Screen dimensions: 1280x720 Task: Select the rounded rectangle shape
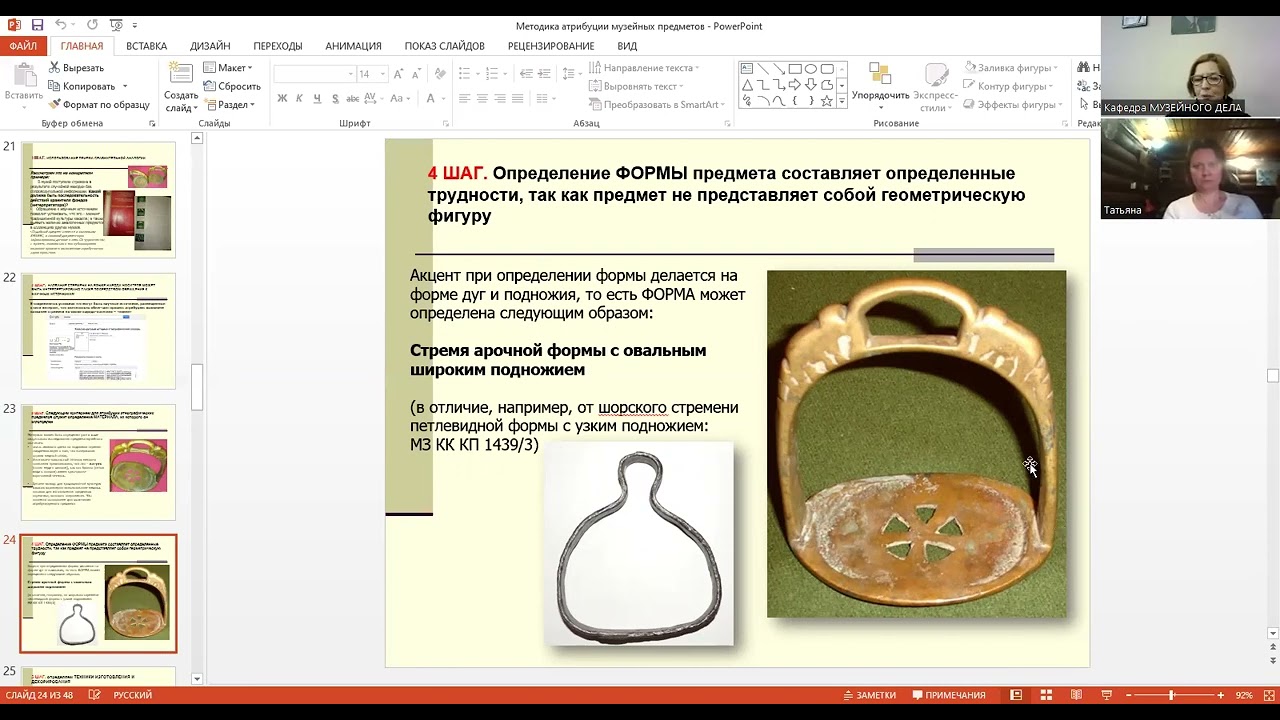pyautogui.click(x=827, y=69)
